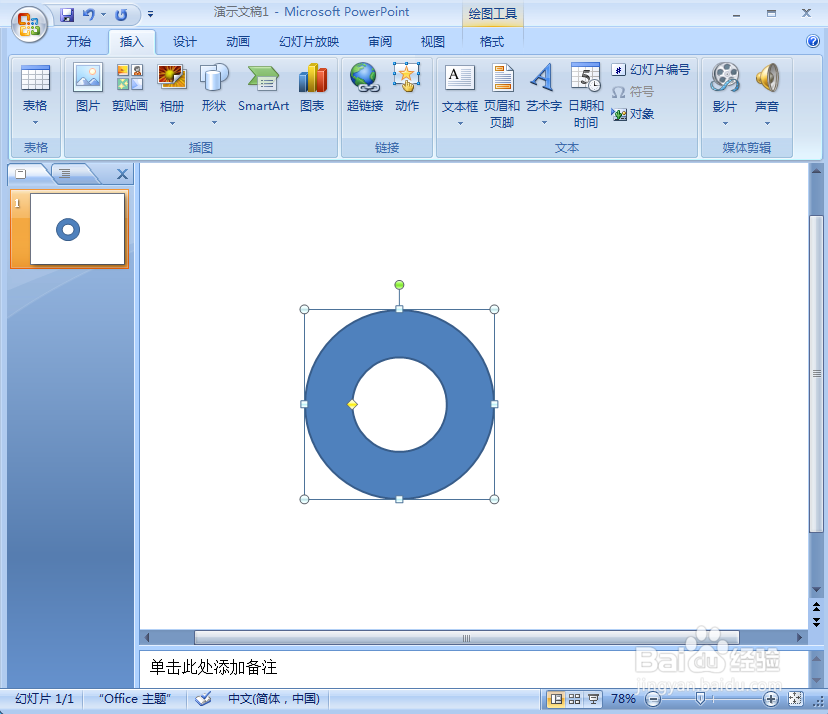Click the vertical scrollbar thumb

click(816, 373)
